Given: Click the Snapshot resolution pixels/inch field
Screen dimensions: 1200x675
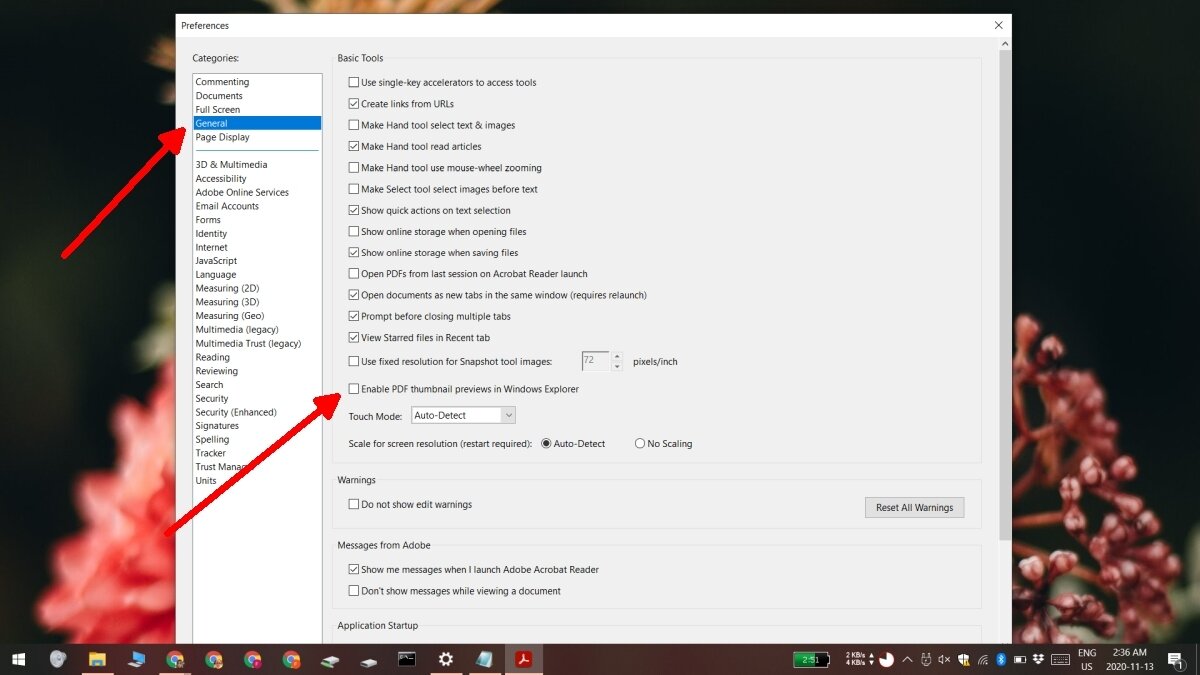Looking at the screenshot, I should 594,361.
